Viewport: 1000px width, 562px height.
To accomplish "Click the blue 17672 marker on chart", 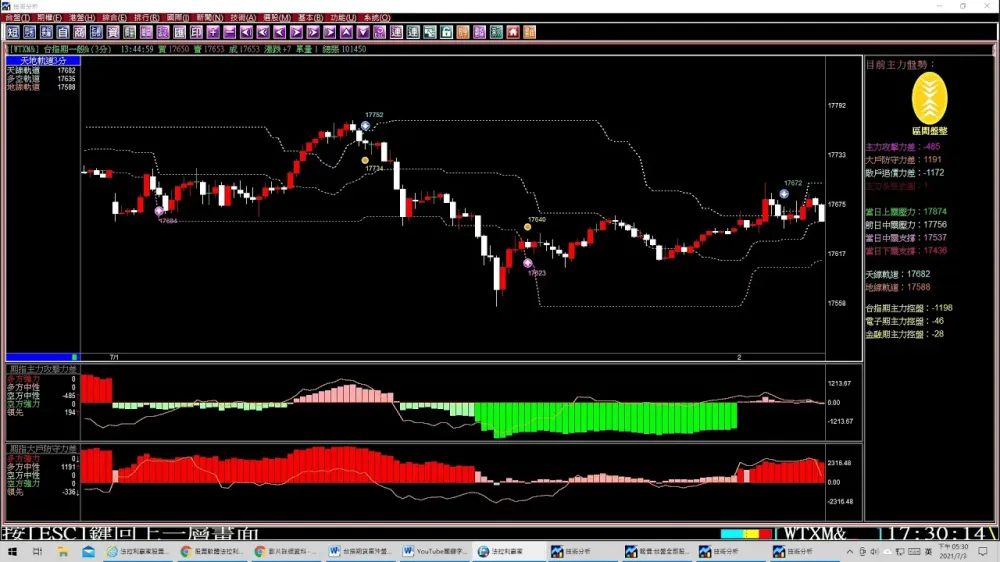I will (x=784, y=194).
